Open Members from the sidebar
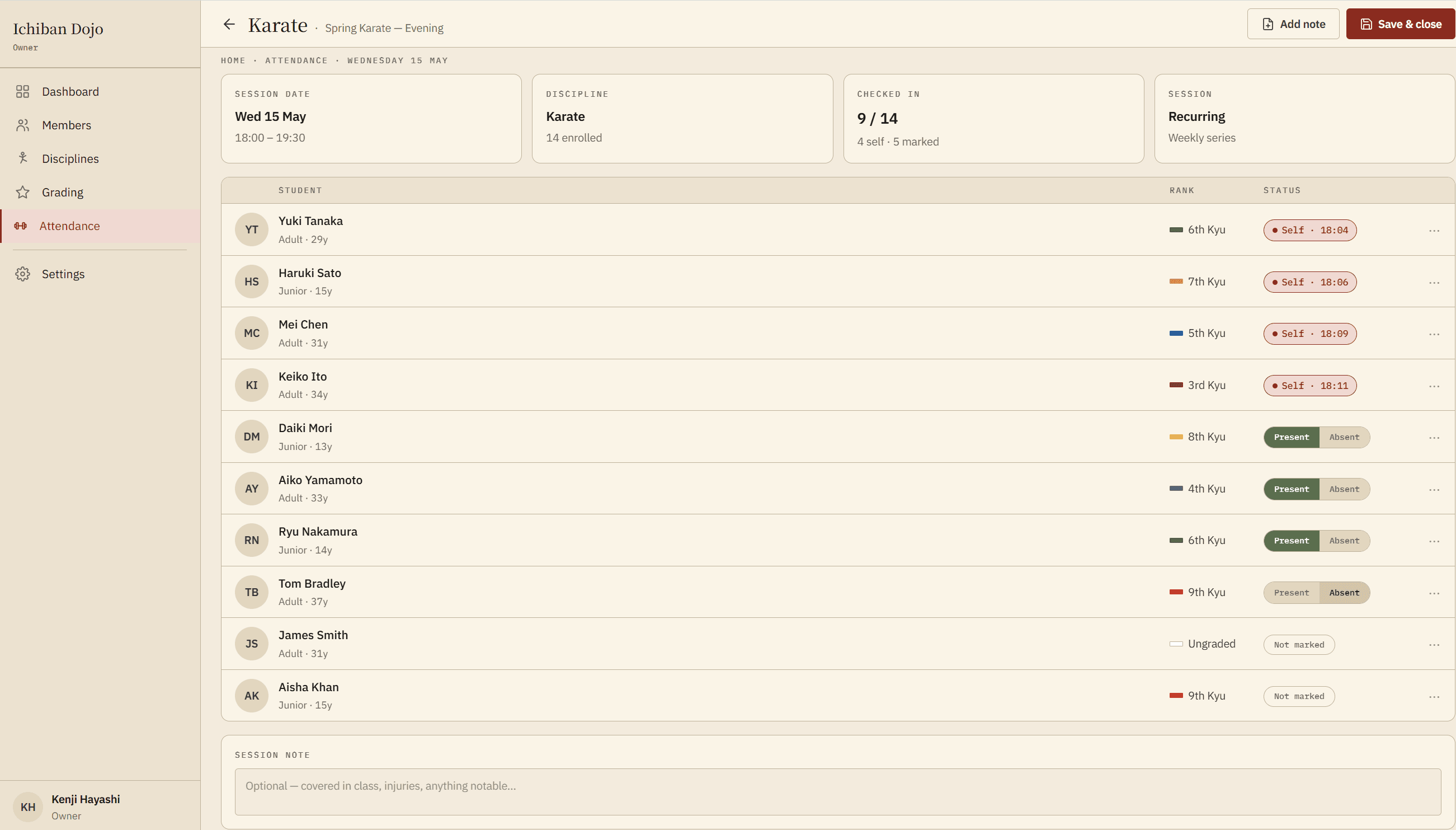Screen dimensions: 1456x830 (x=100, y=125)
